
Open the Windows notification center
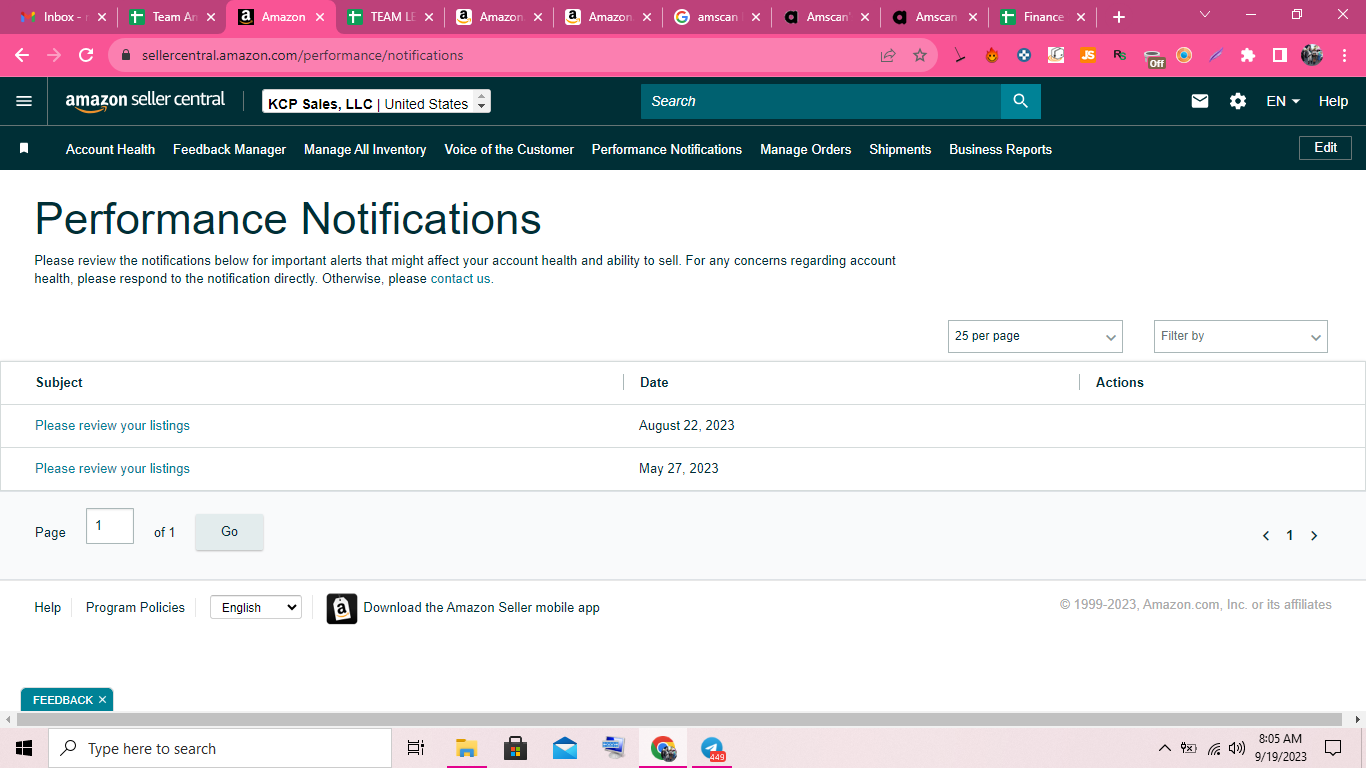click(1333, 748)
